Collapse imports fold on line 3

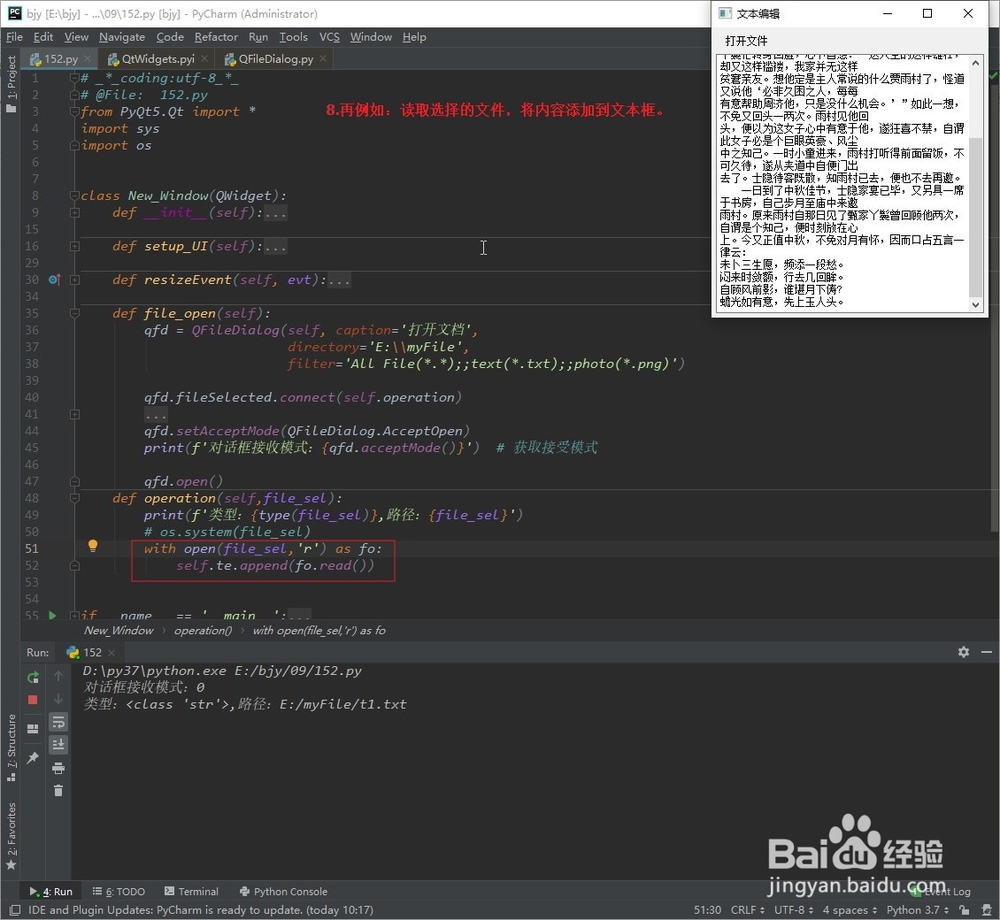pos(75,112)
